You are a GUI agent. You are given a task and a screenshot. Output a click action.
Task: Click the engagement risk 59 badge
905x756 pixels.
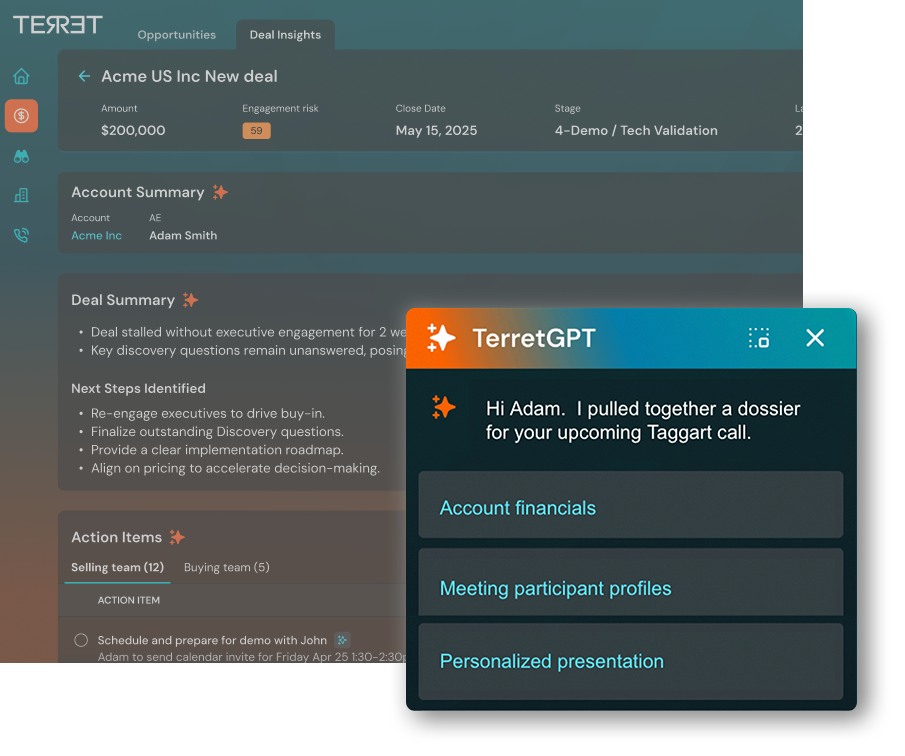256,131
